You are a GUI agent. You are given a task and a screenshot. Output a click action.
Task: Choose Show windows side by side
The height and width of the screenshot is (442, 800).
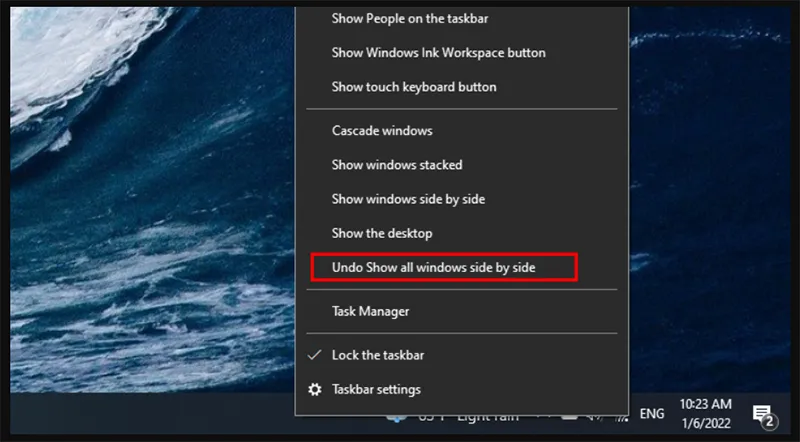pyautogui.click(x=408, y=199)
